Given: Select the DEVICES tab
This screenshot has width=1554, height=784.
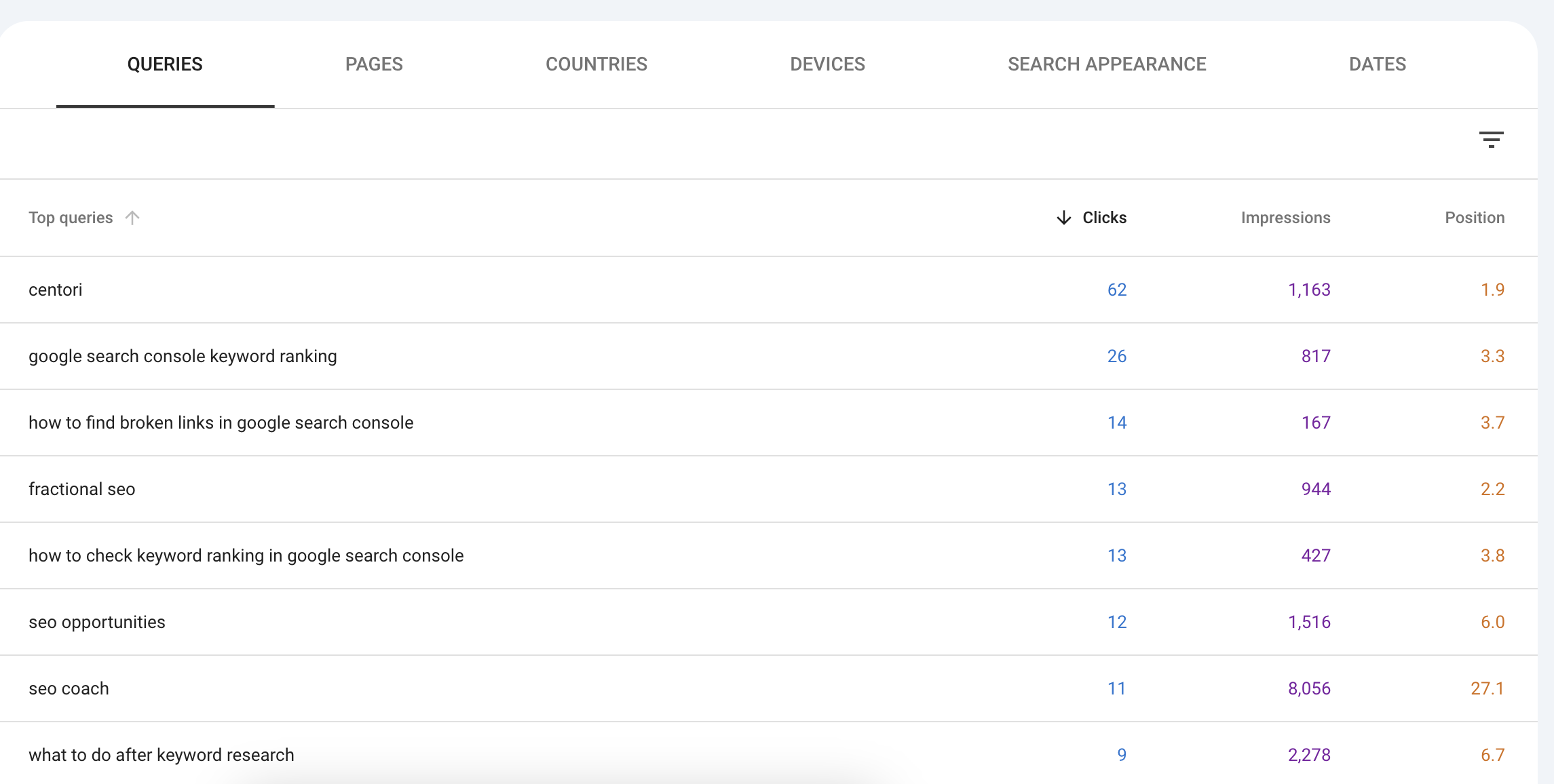Looking at the screenshot, I should [827, 64].
